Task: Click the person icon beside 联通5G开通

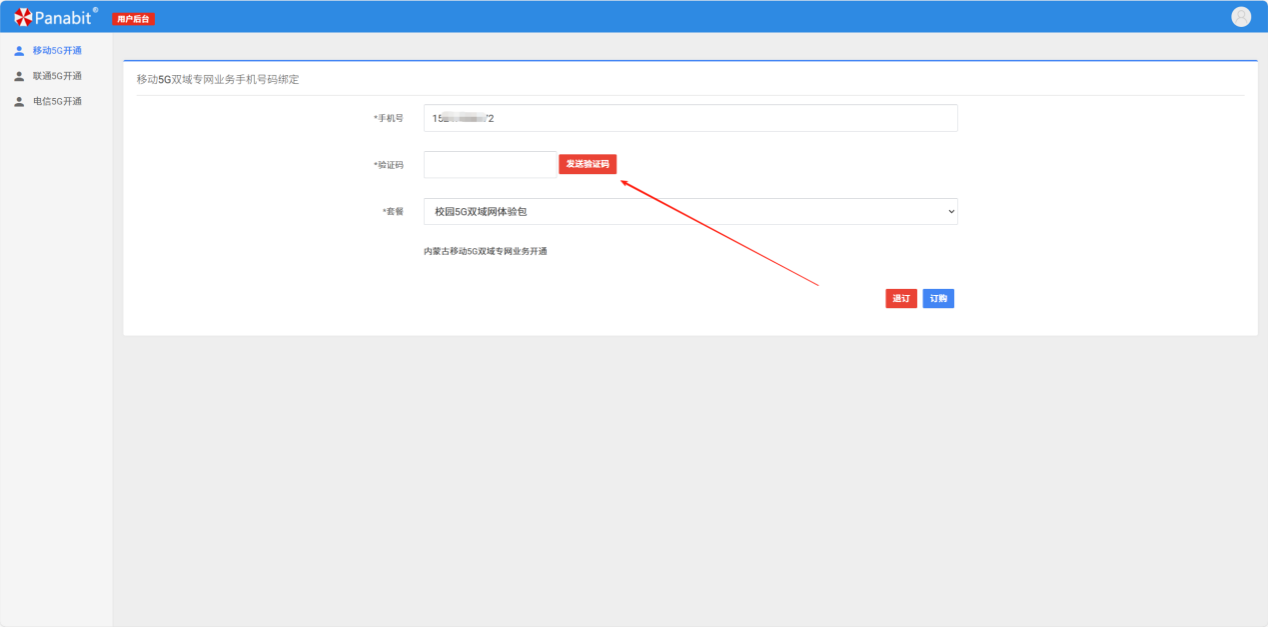Action: (x=19, y=76)
